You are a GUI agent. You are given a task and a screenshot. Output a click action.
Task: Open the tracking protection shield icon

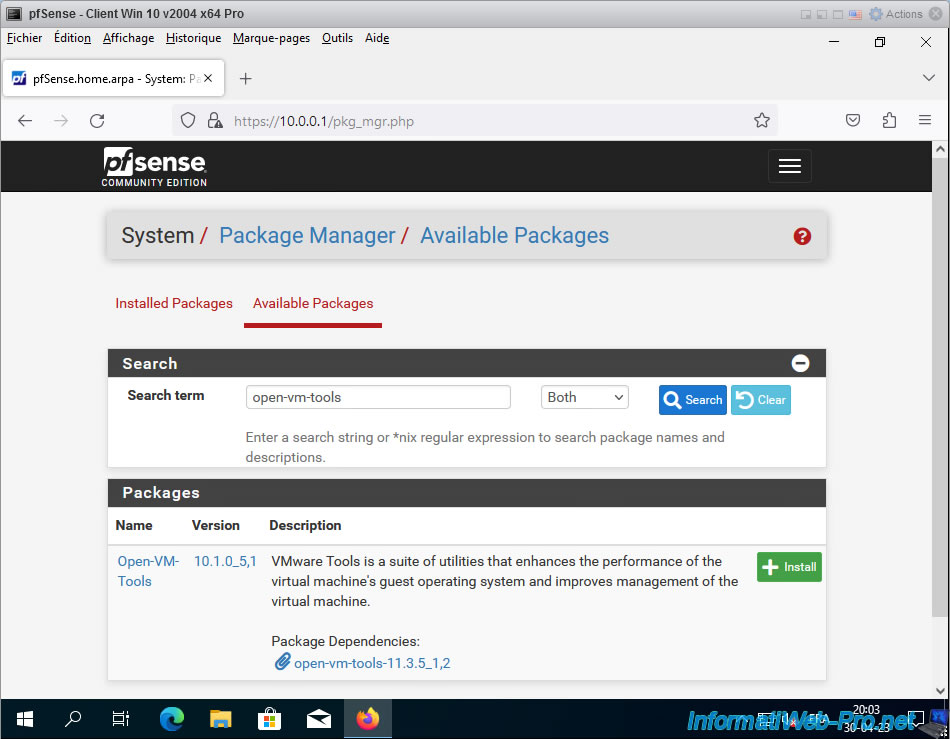[x=188, y=121]
